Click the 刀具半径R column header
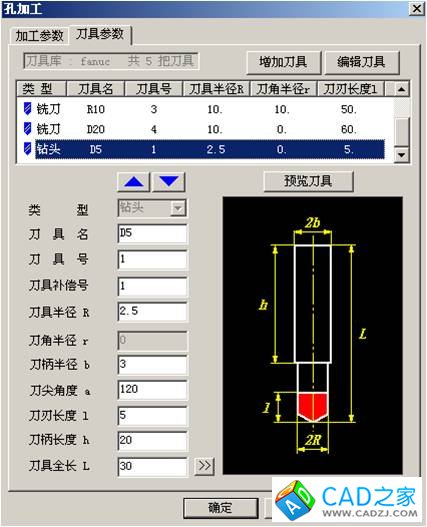Screen dimensions: 427x527 click(216, 89)
